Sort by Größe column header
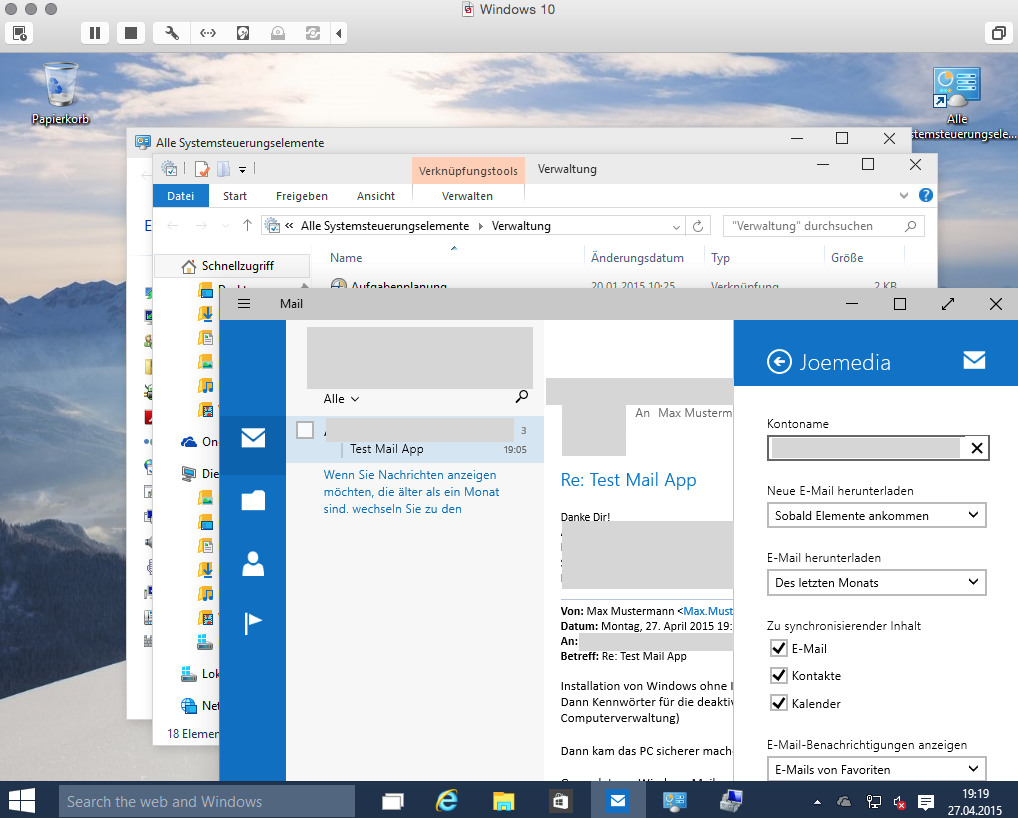This screenshot has width=1018, height=818. pyautogui.click(x=847, y=258)
